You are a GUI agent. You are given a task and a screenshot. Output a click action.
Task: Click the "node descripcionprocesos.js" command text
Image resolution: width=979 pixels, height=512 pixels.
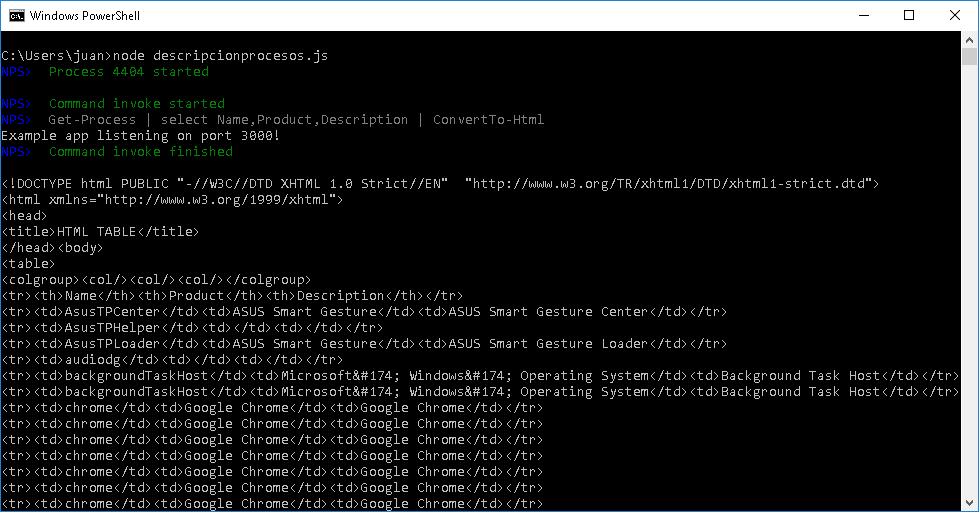click(x=220, y=56)
